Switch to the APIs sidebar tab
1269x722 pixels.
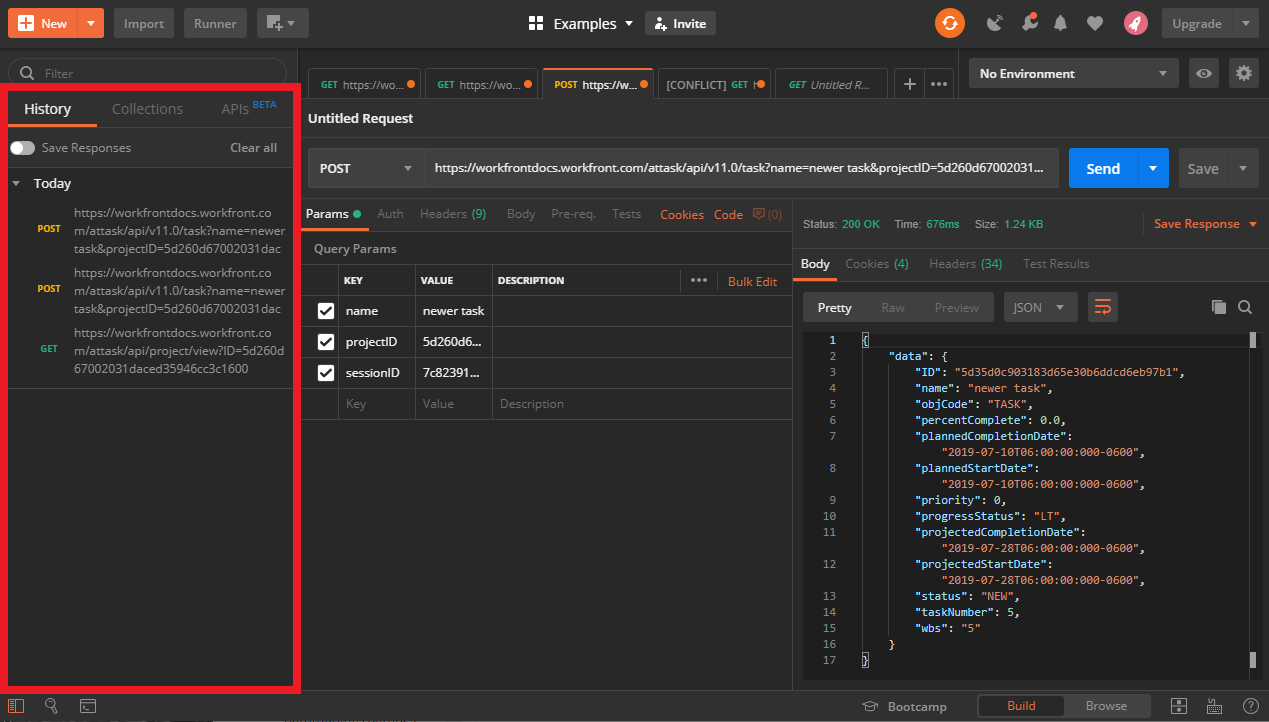click(249, 108)
